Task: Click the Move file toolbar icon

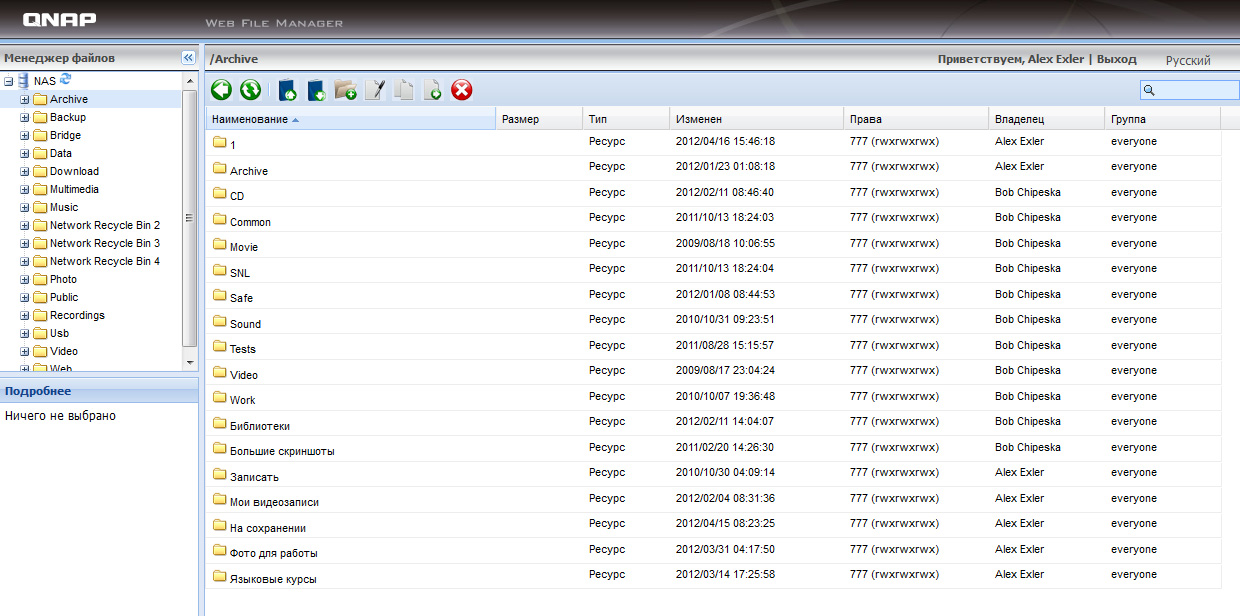Action: (433, 90)
